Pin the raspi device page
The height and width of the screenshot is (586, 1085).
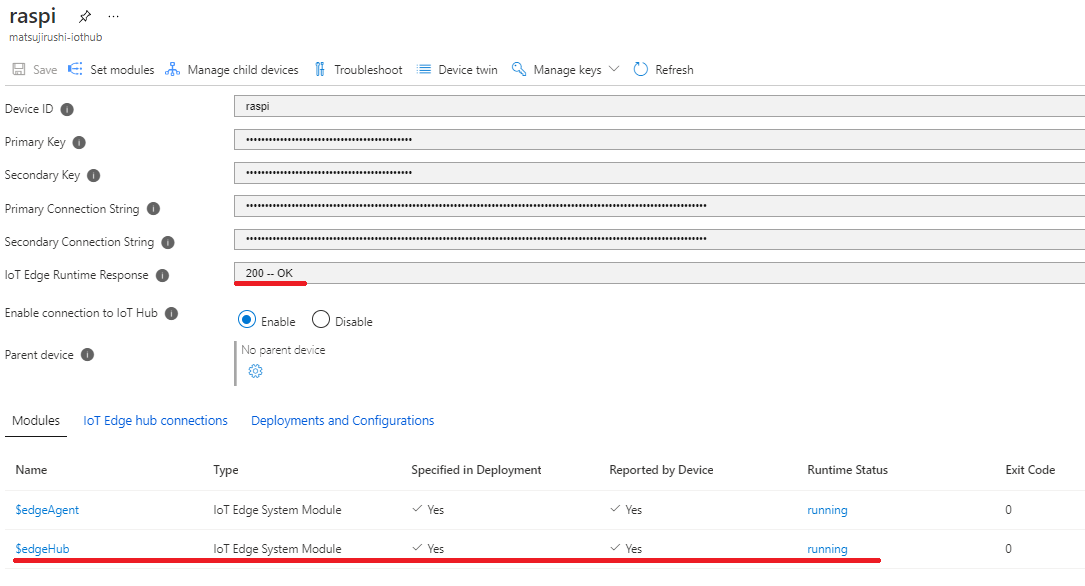[84, 16]
